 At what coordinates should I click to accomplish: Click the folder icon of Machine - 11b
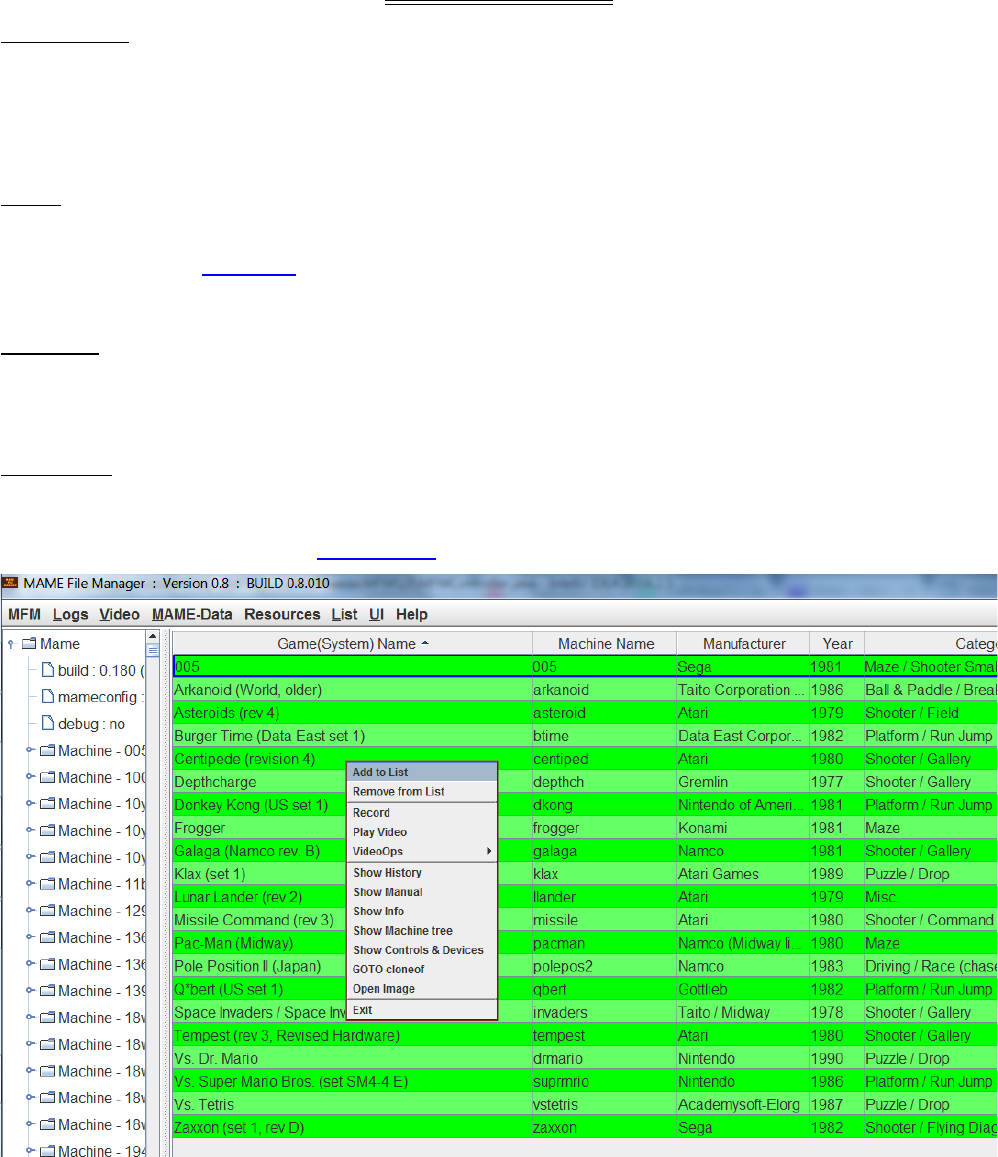click(x=48, y=884)
